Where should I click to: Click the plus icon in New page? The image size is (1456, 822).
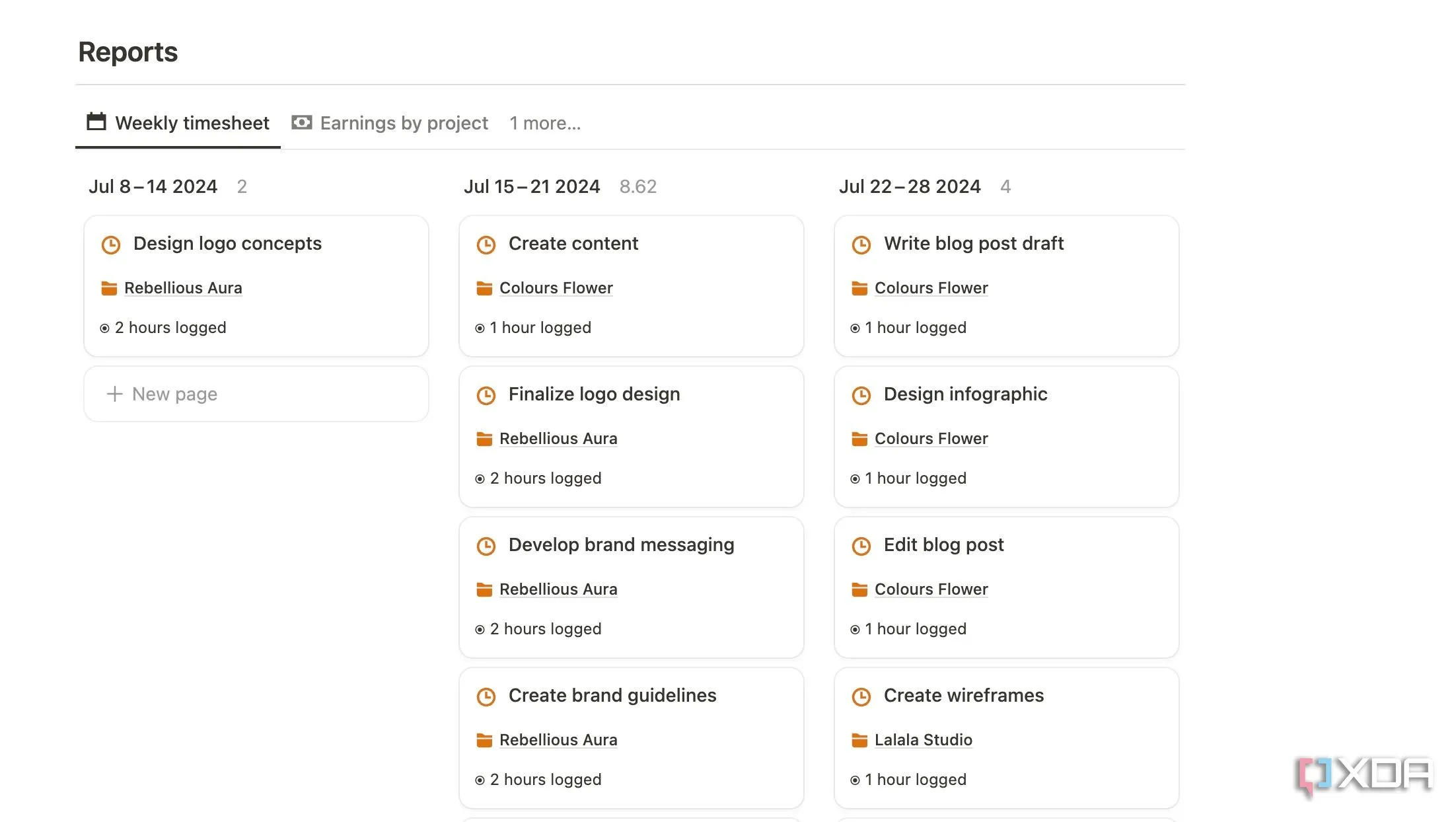(x=115, y=394)
